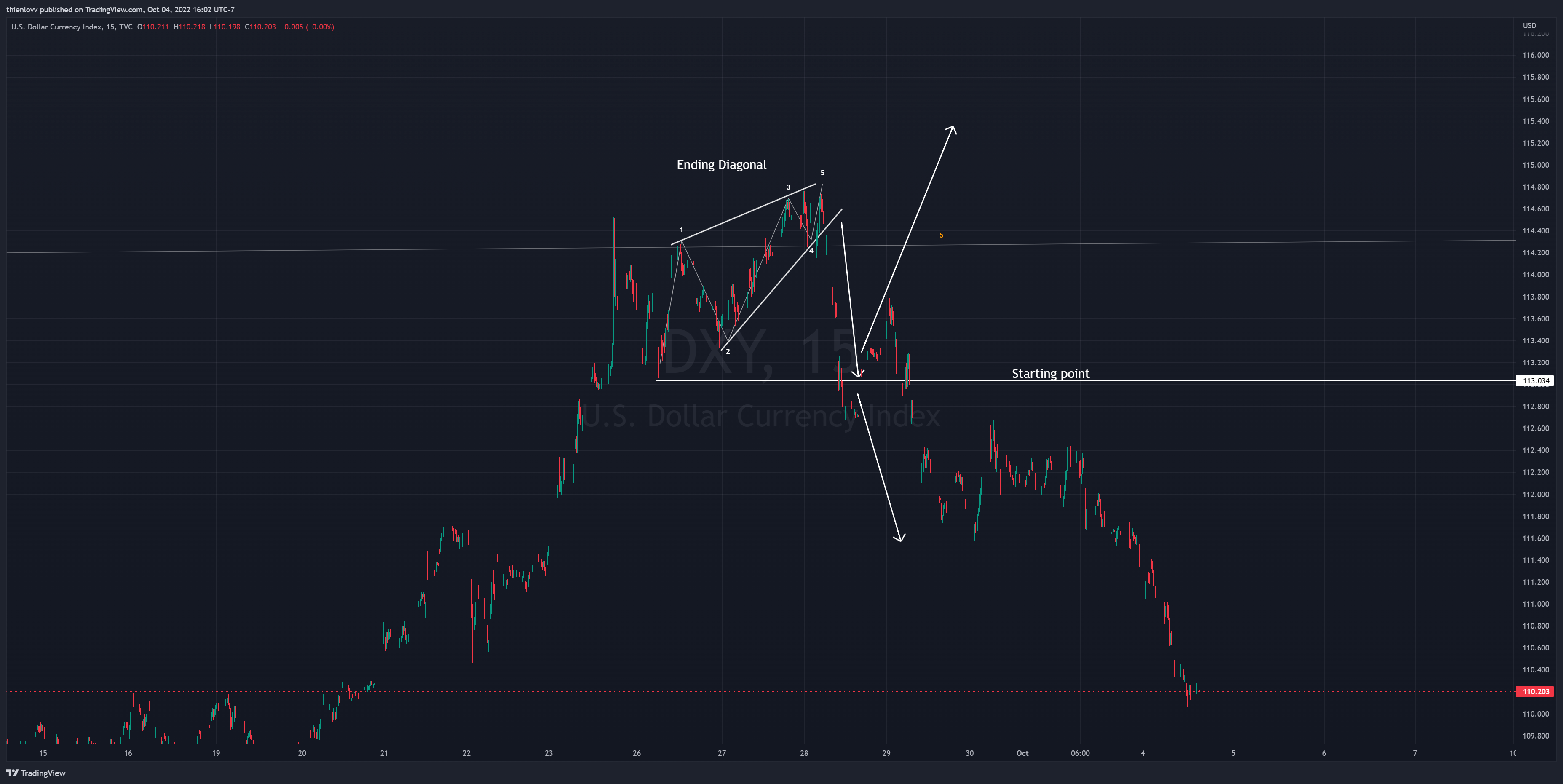Click the 'thienlovv published on TradingView.com' header text
The height and width of the screenshot is (784, 1563).
pos(75,9)
